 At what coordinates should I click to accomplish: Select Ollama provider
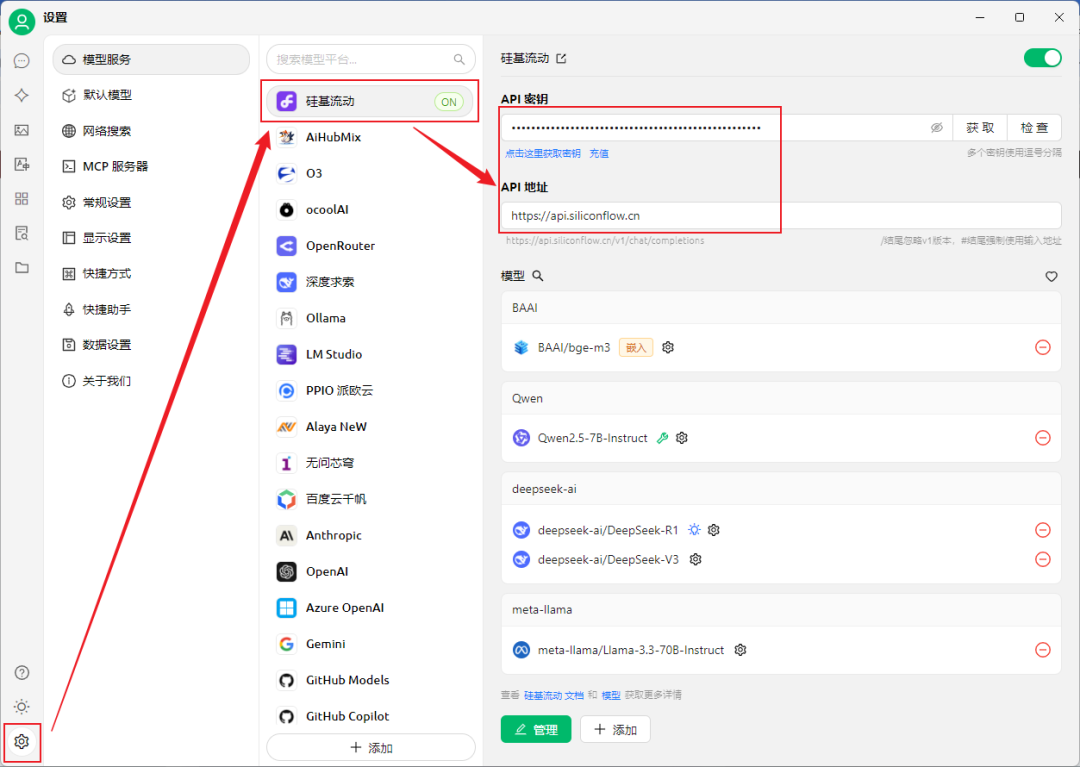(371, 318)
